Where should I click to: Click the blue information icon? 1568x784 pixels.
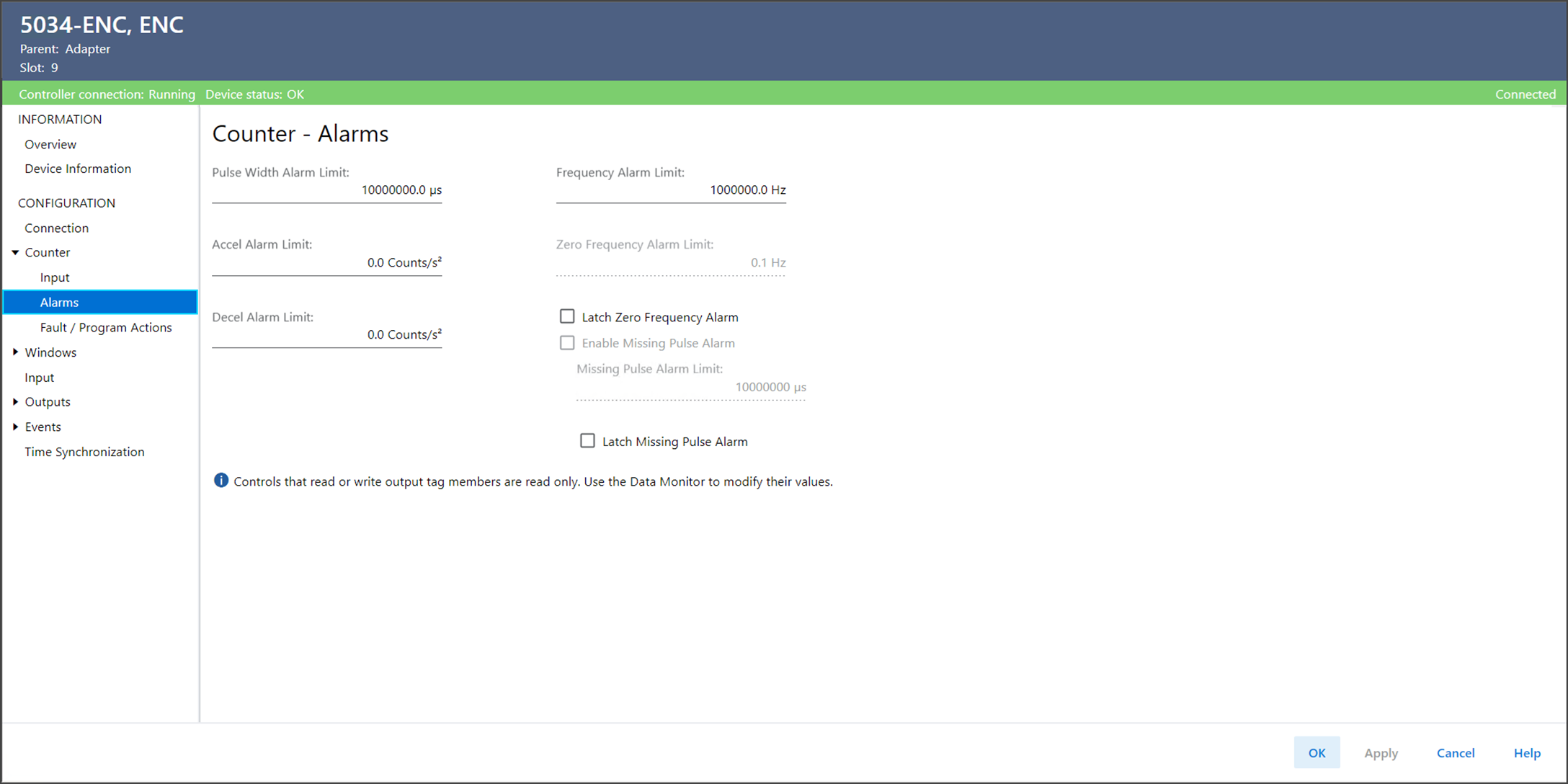[x=221, y=481]
